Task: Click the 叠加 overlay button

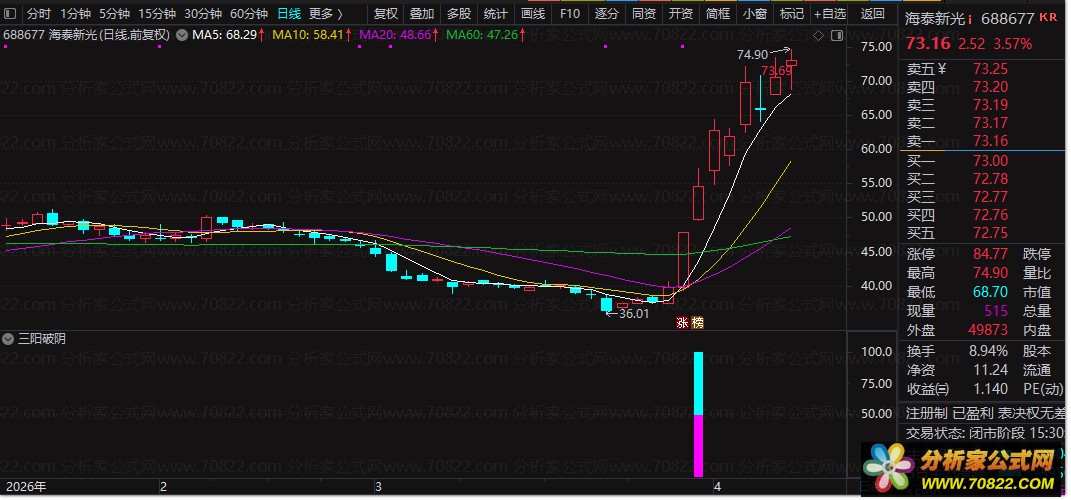Action: (x=422, y=14)
